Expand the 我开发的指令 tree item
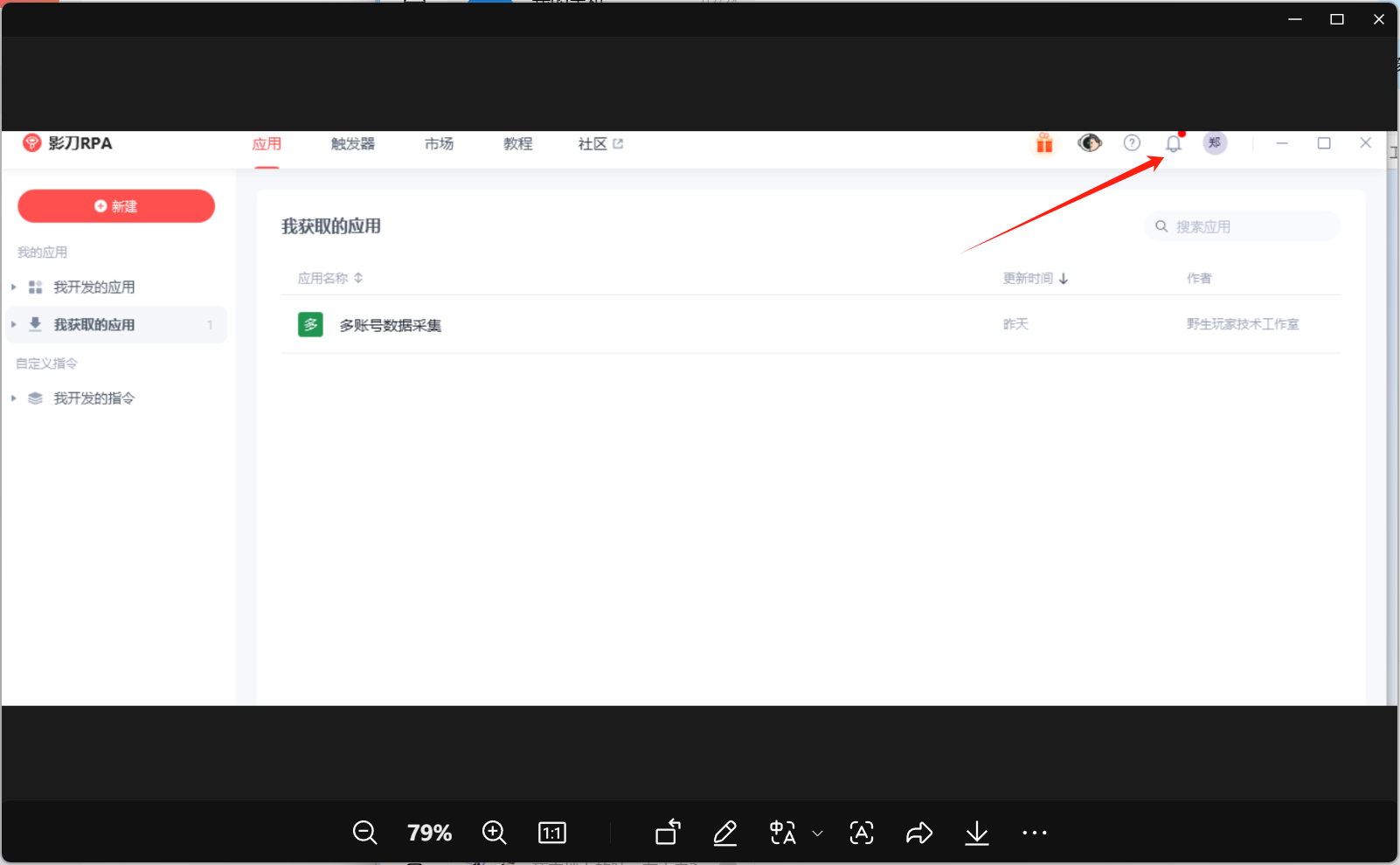 pos(14,398)
